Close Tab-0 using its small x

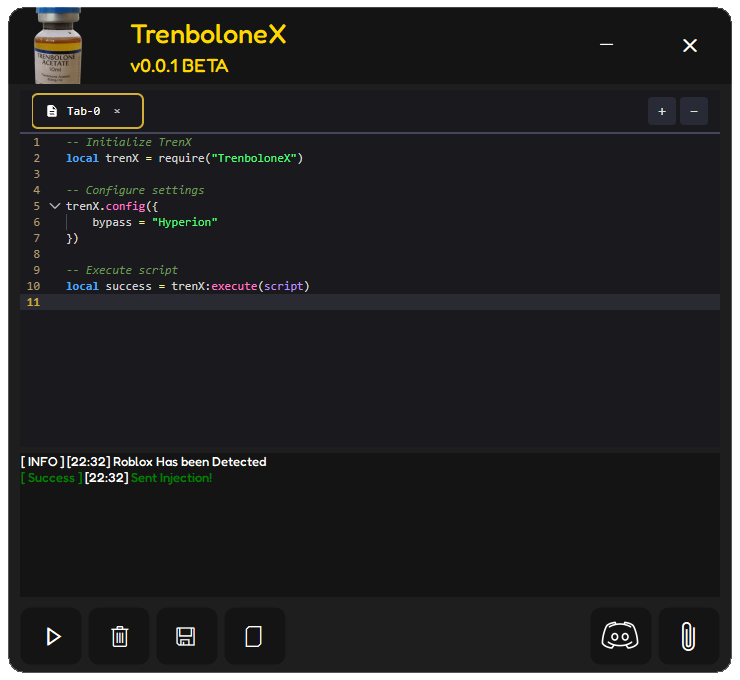[x=117, y=111]
